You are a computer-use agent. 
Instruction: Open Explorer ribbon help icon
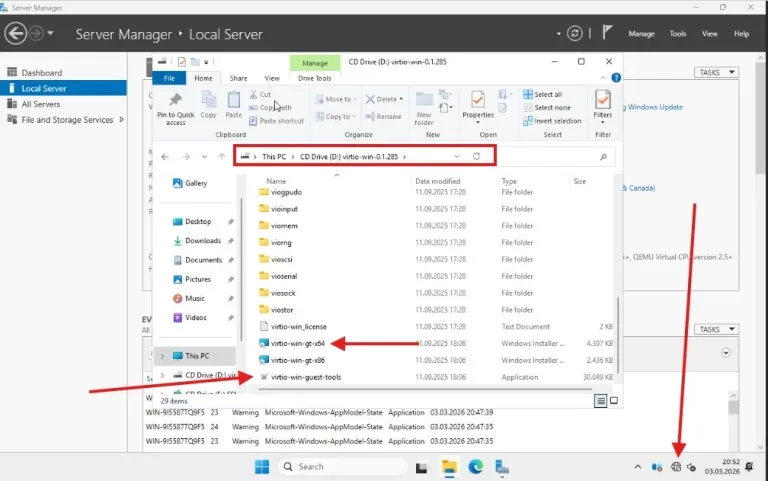616,77
